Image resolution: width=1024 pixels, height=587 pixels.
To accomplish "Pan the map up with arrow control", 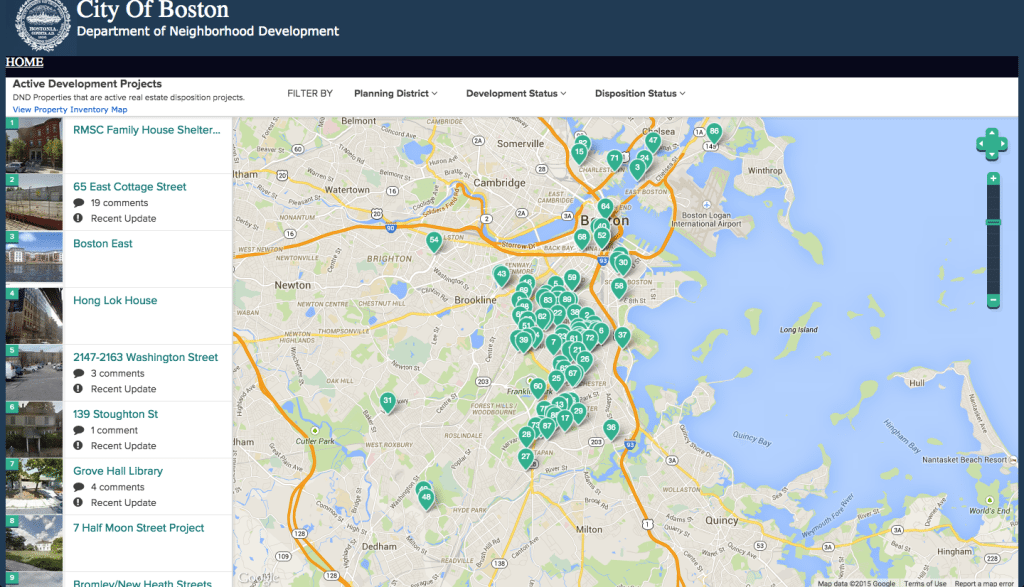I will tap(992, 132).
